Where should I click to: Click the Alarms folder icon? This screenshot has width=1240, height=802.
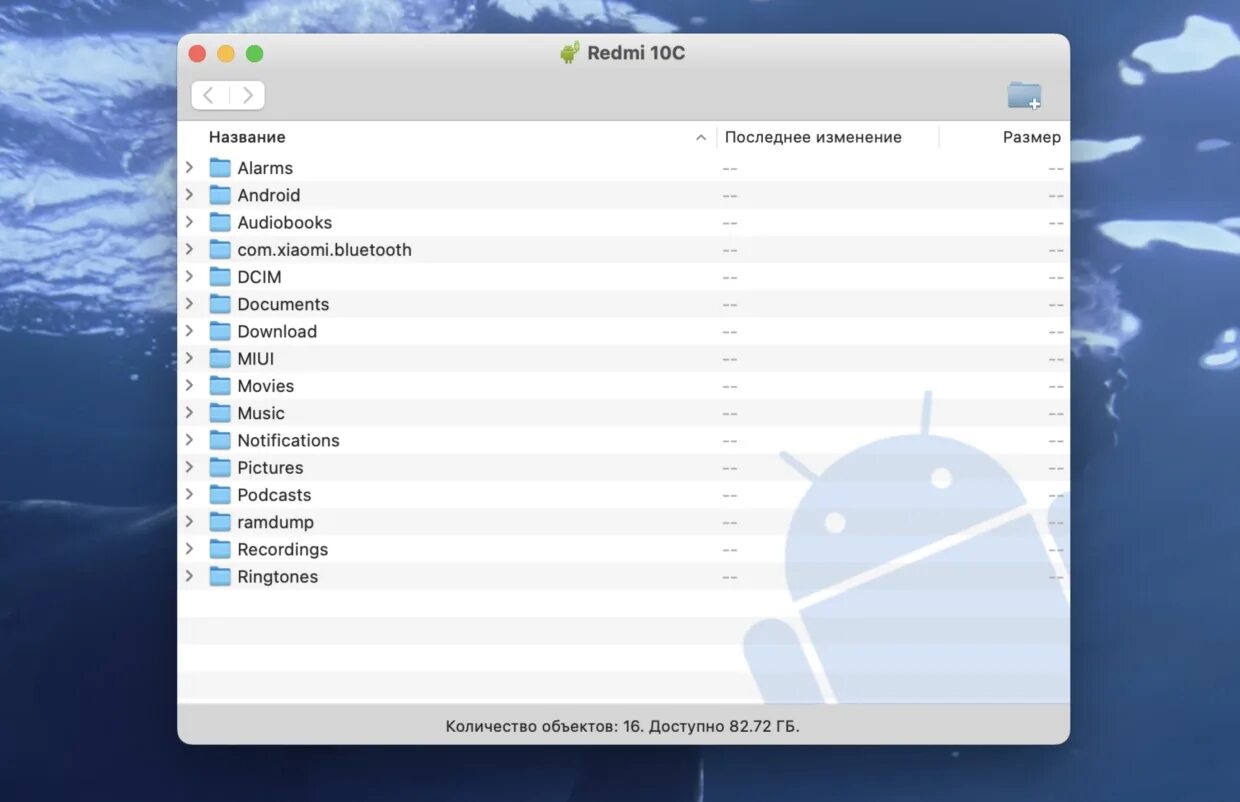click(220, 168)
